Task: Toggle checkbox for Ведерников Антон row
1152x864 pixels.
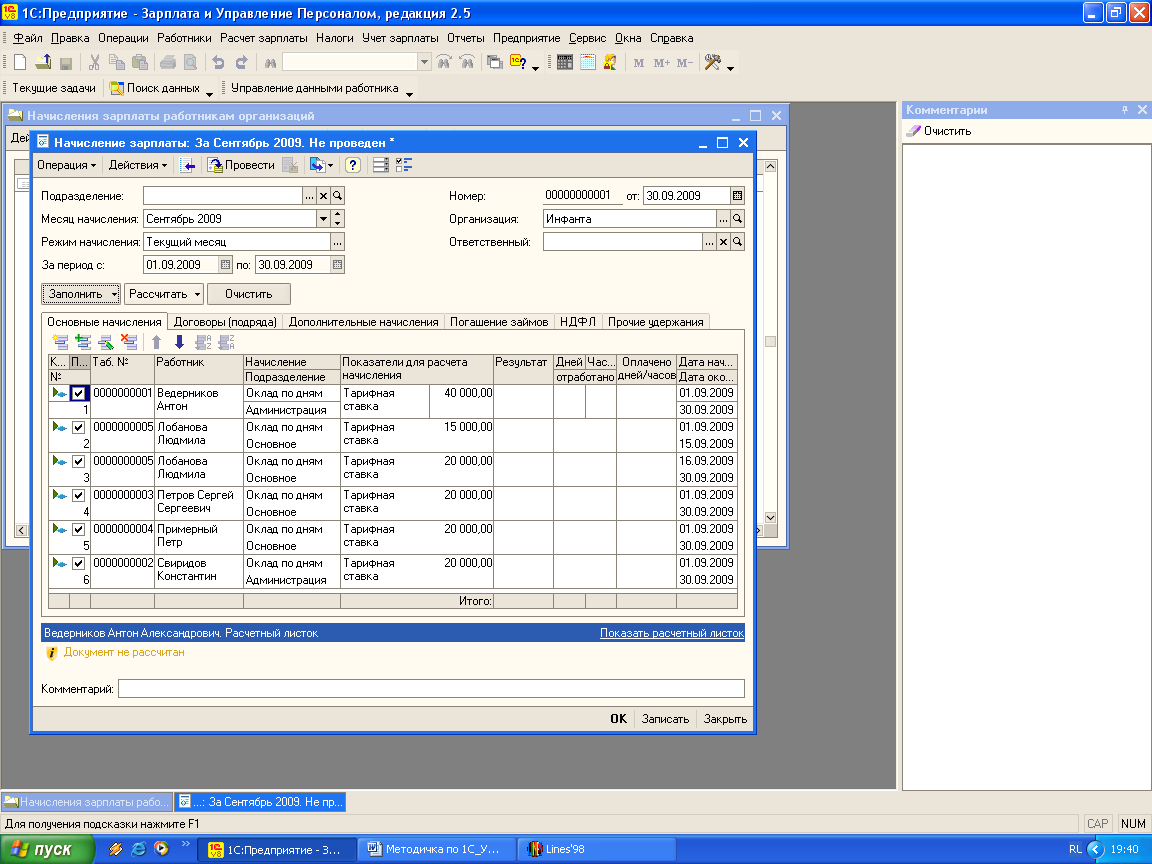Action: coord(79,394)
